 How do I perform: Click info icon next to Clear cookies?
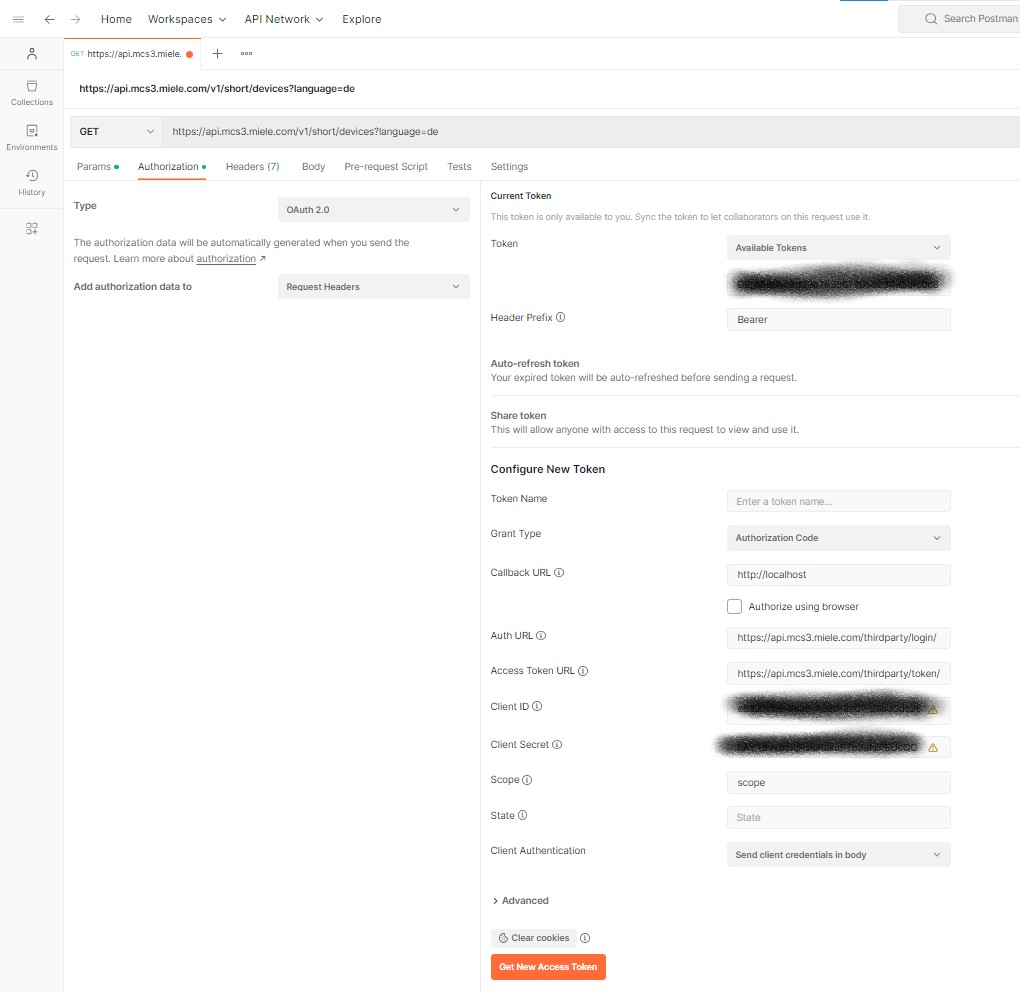pyautogui.click(x=585, y=938)
